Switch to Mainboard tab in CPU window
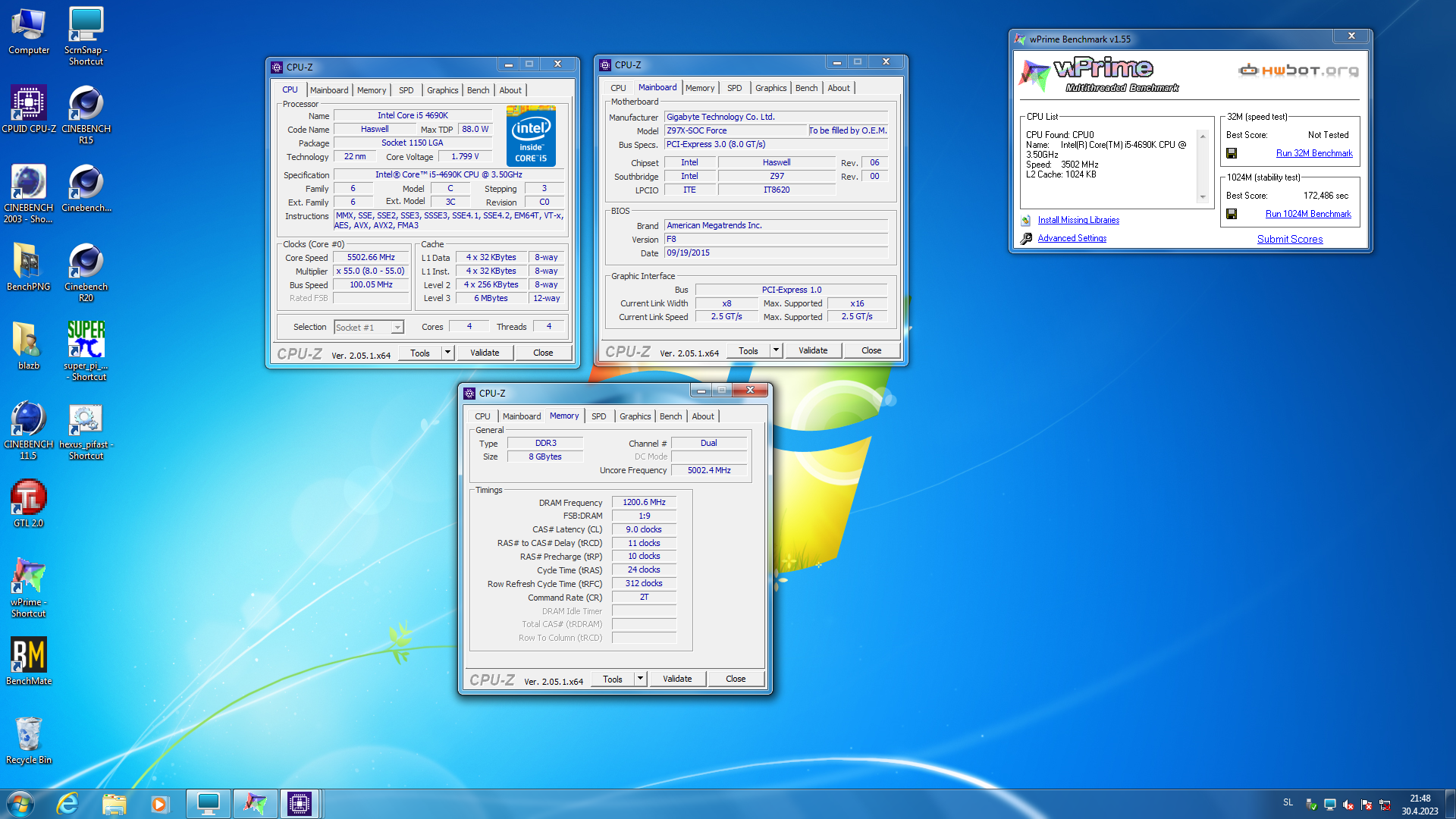This screenshot has height=819, width=1456. coord(329,90)
